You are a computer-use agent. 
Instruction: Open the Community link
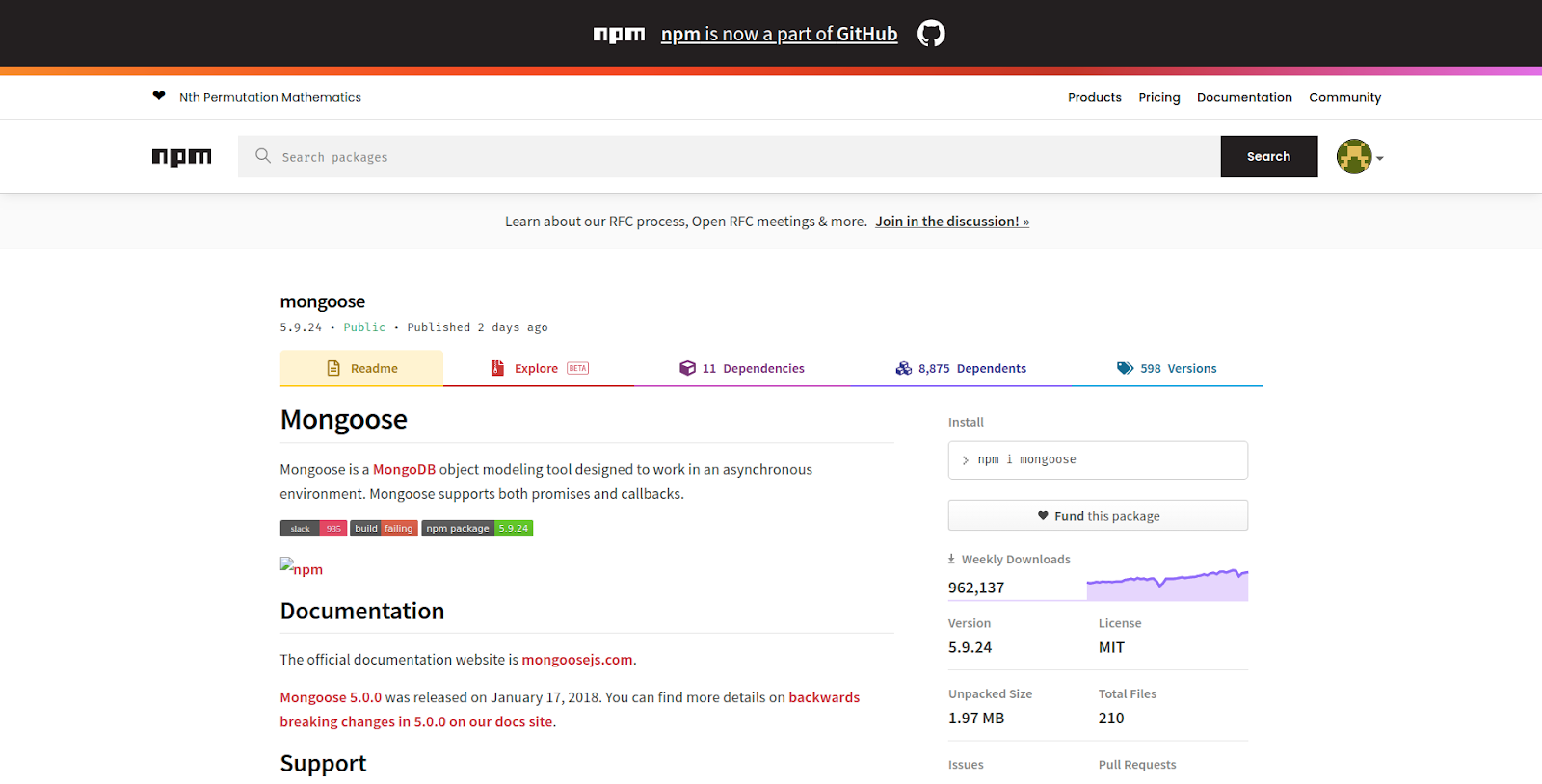(x=1344, y=97)
